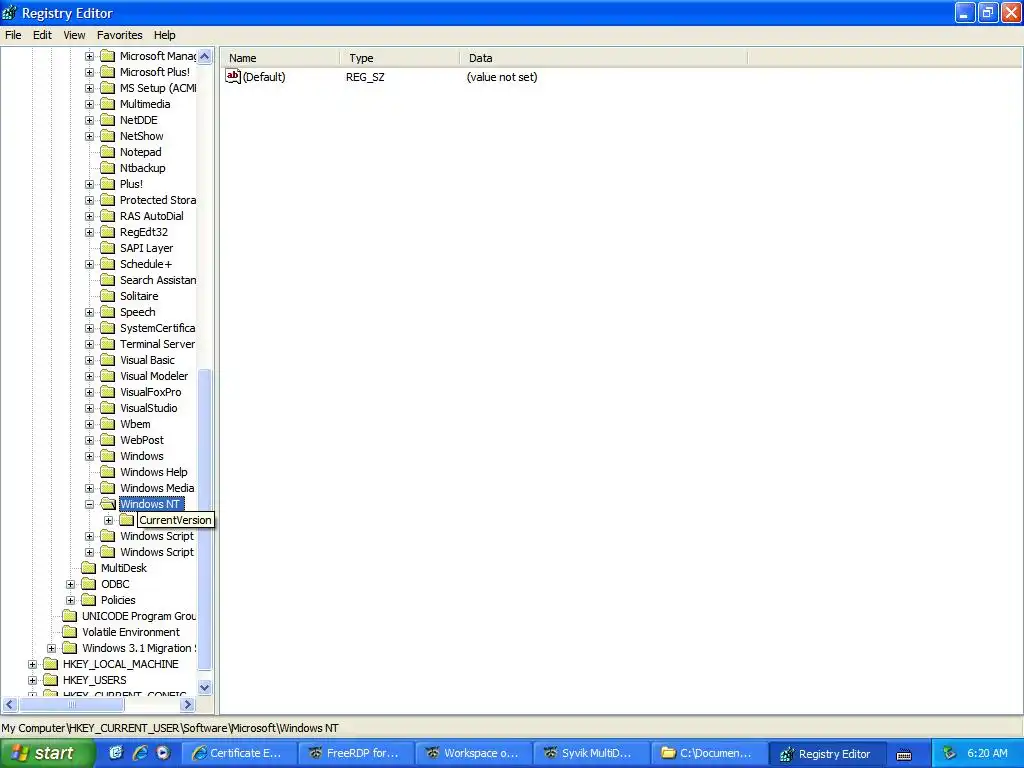Click the (Default) string value icon
This screenshot has height=768, width=1024.
233,76
